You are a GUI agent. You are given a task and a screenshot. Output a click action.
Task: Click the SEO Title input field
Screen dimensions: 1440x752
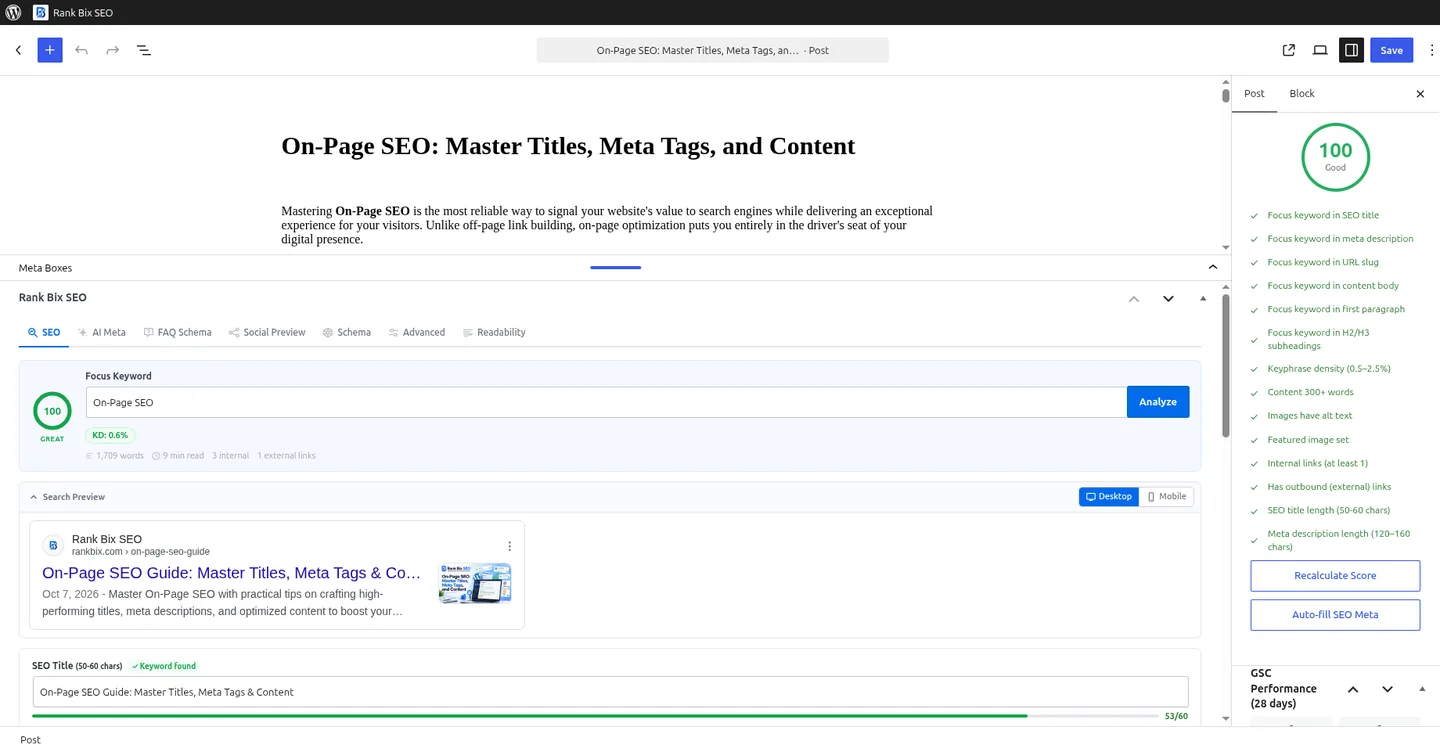pyautogui.click(x=610, y=692)
